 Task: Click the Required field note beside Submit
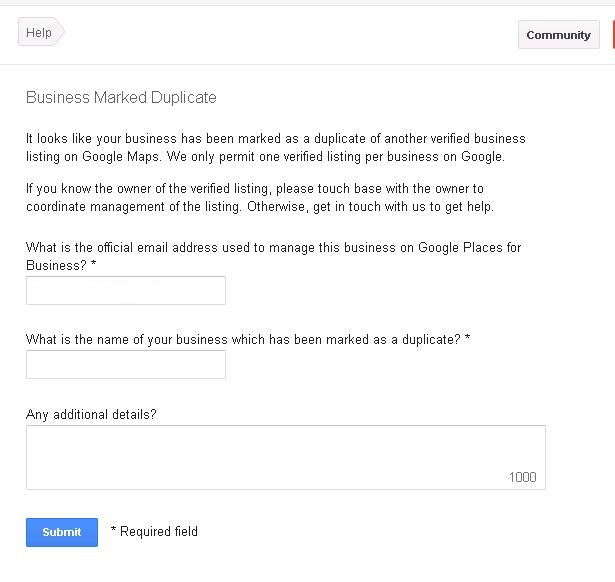[x=154, y=531]
